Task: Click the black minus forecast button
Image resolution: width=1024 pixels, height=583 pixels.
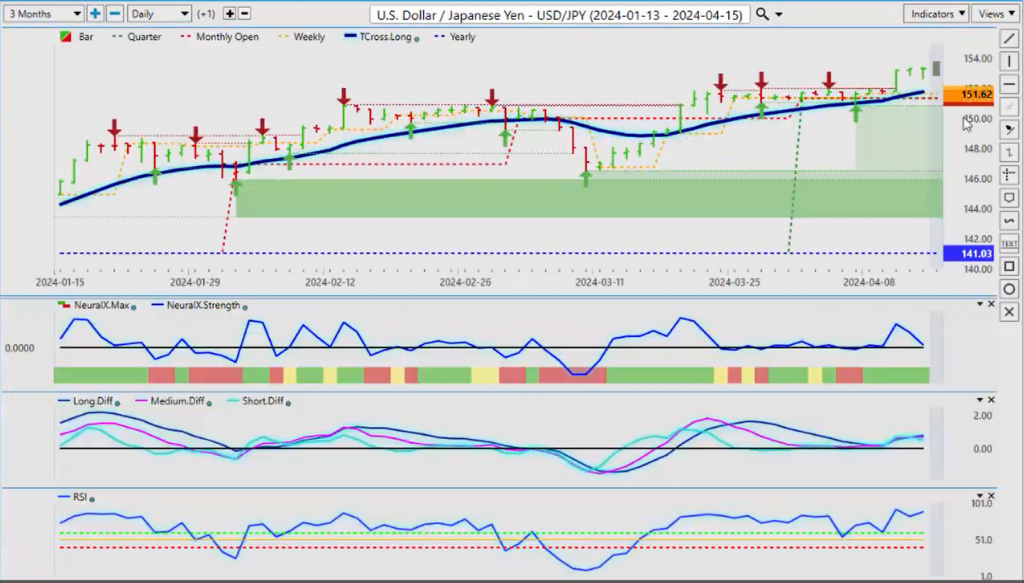Action: point(244,14)
